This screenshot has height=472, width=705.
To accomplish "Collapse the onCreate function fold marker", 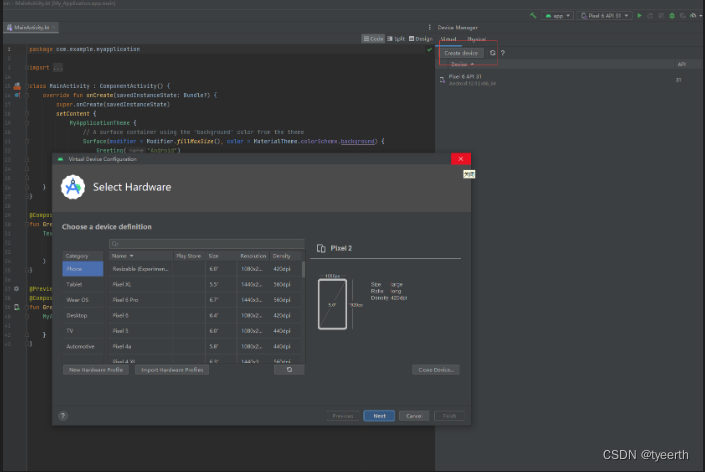I will [x=27, y=95].
